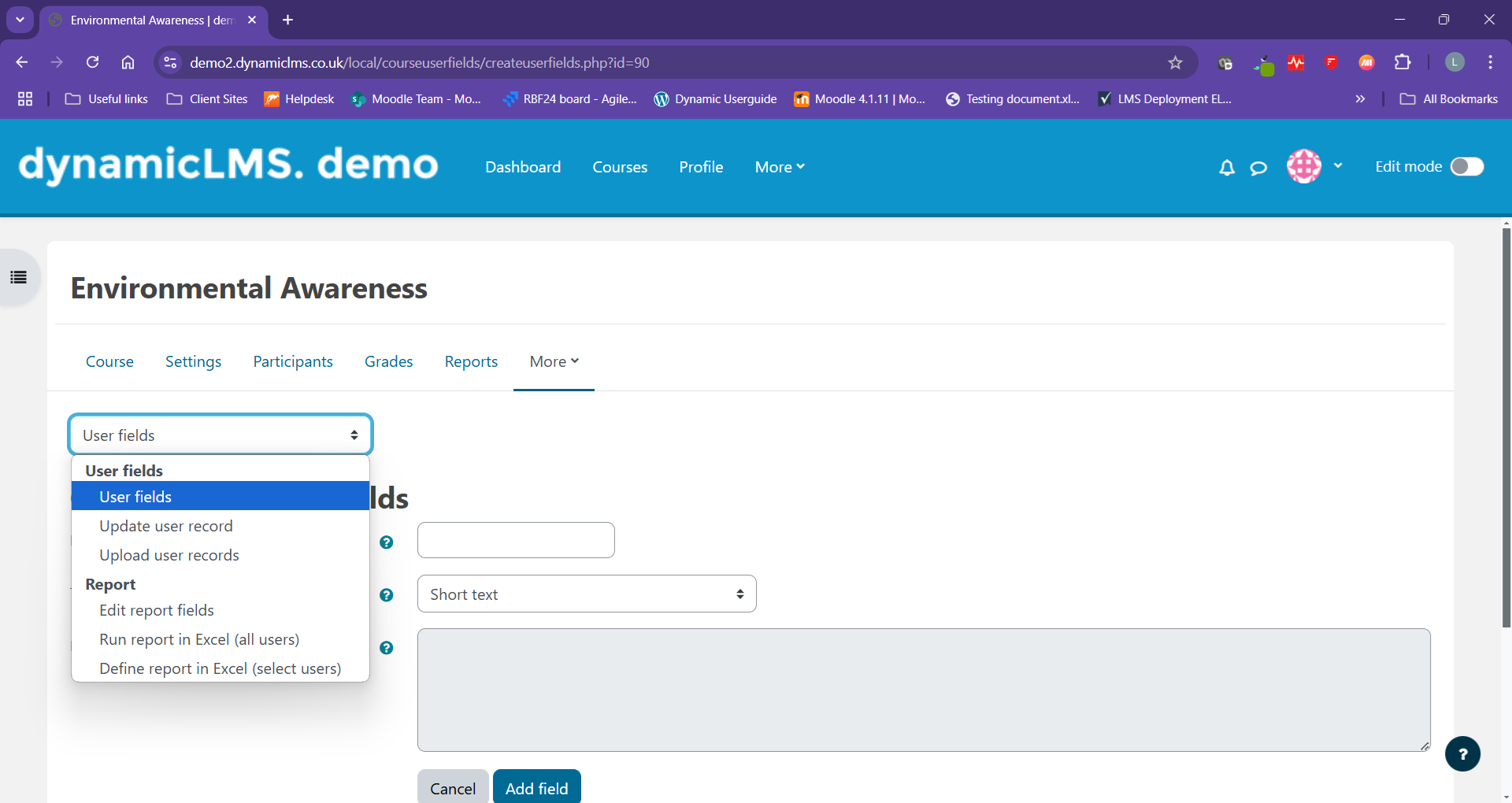The height and width of the screenshot is (803, 1512).
Task: Open a new browser tab
Action: (288, 20)
